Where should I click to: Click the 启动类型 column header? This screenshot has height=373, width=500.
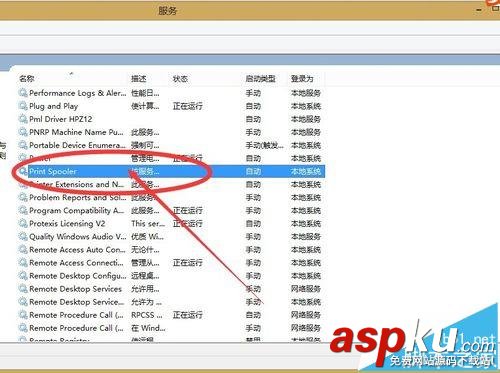260,79
